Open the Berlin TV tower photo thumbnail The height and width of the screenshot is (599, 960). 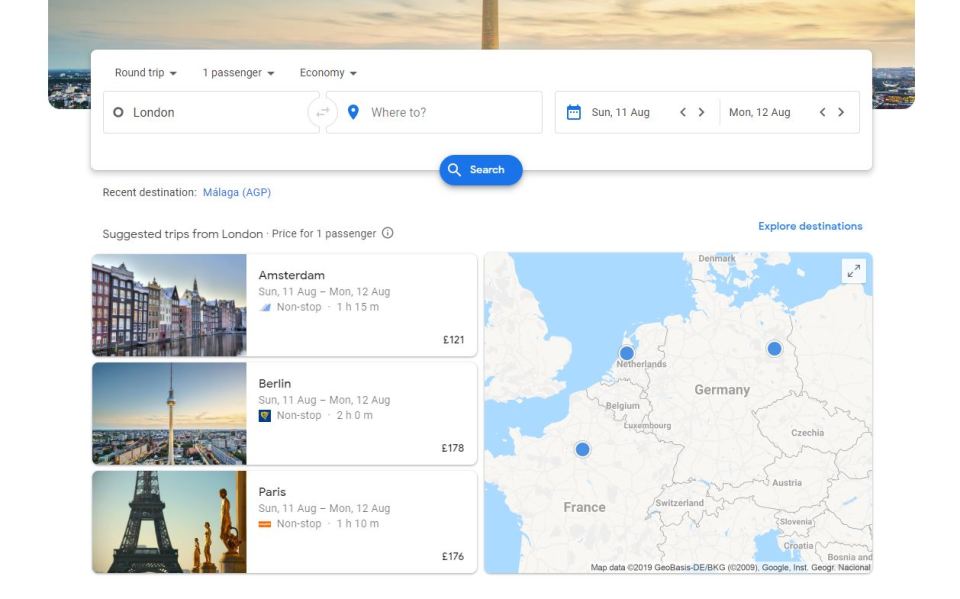coord(170,413)
